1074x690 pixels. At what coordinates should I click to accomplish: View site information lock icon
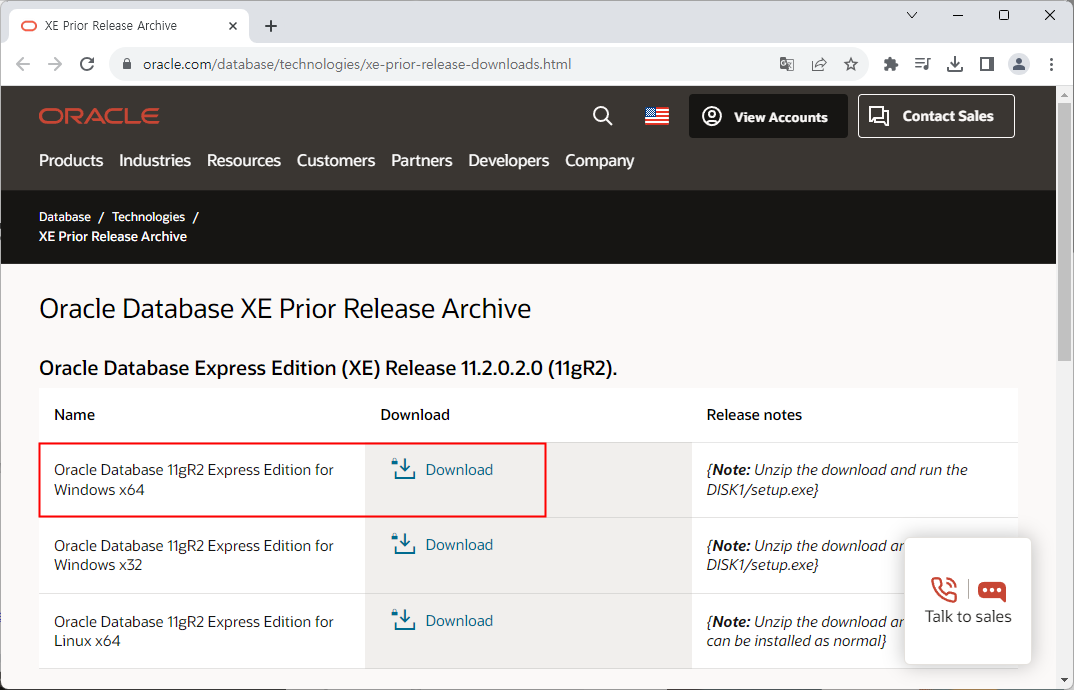pyautogui.click(x=126, y=64)
